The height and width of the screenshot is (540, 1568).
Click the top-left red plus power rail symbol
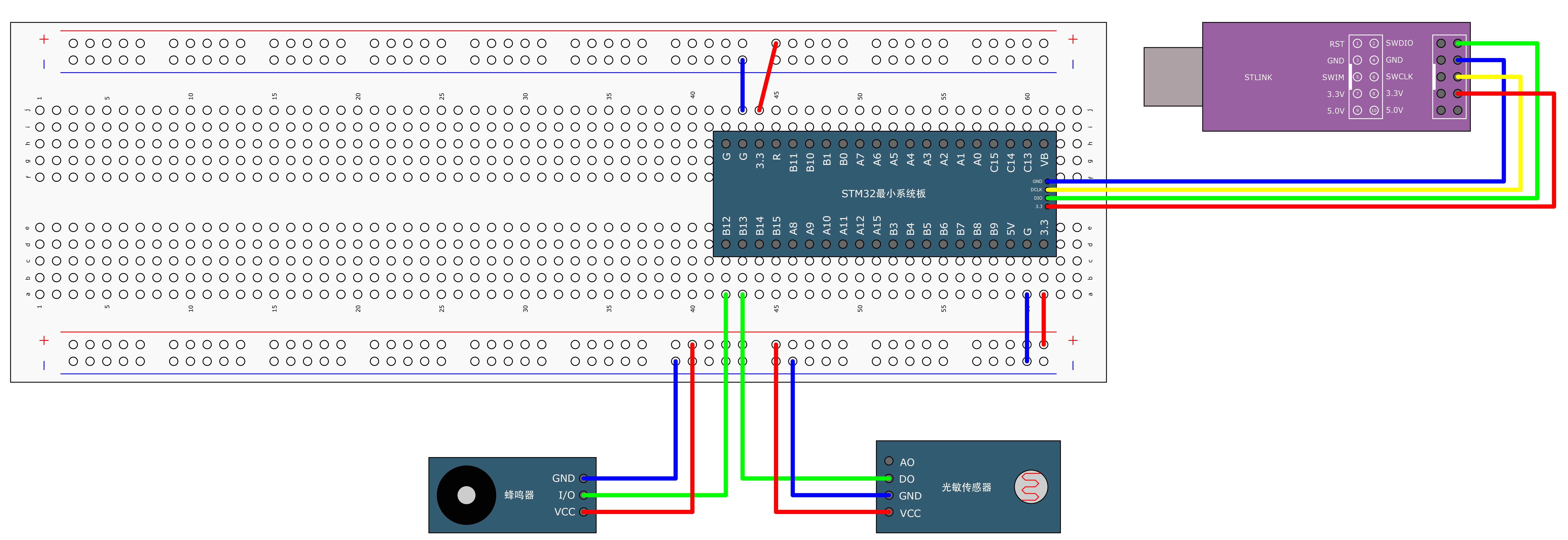44,39
